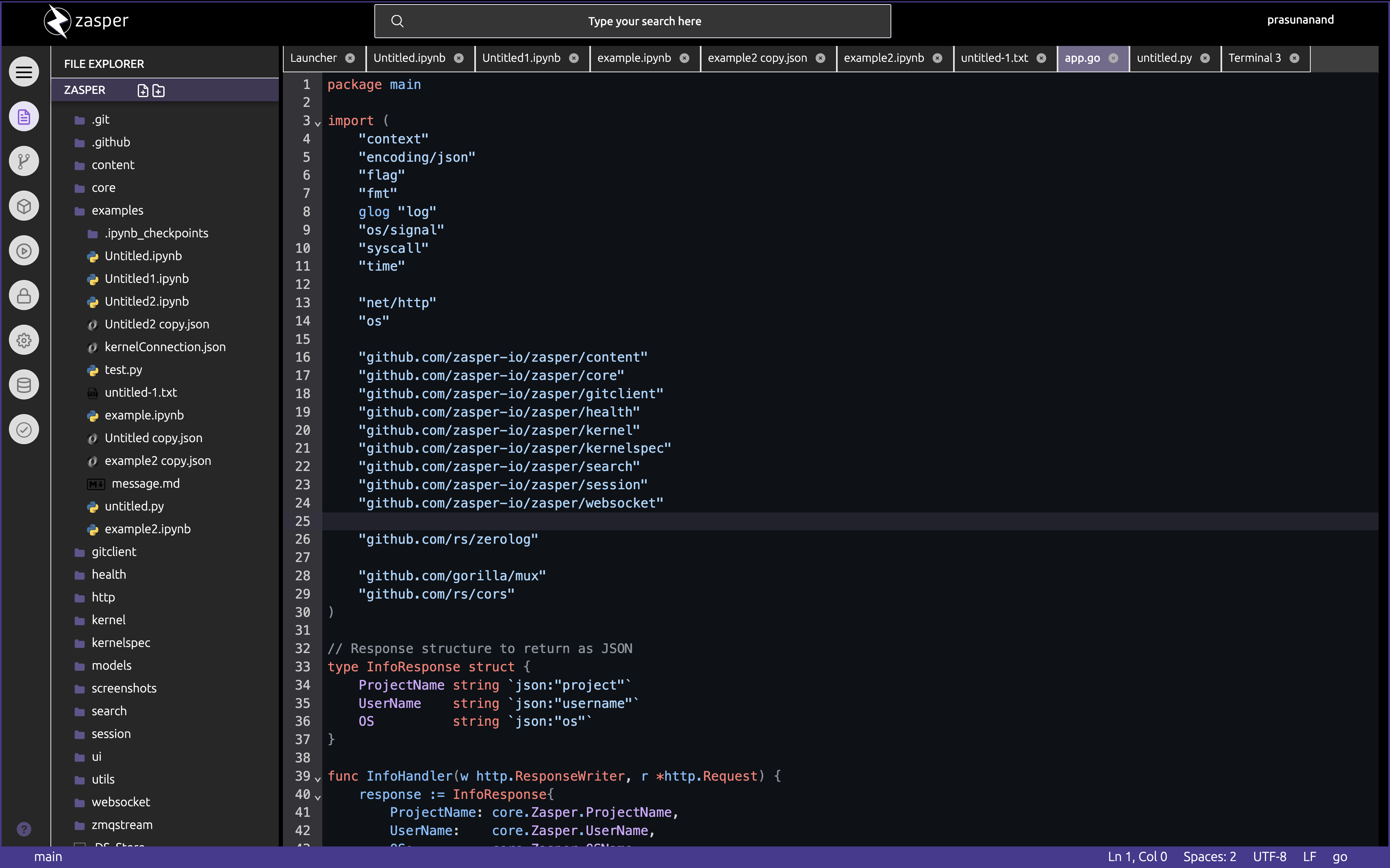Image resolution: width=1390 pixels, height=868 pixels.
Task: Click the new file icon beside ZASPER
Action: tap(143, 91)
